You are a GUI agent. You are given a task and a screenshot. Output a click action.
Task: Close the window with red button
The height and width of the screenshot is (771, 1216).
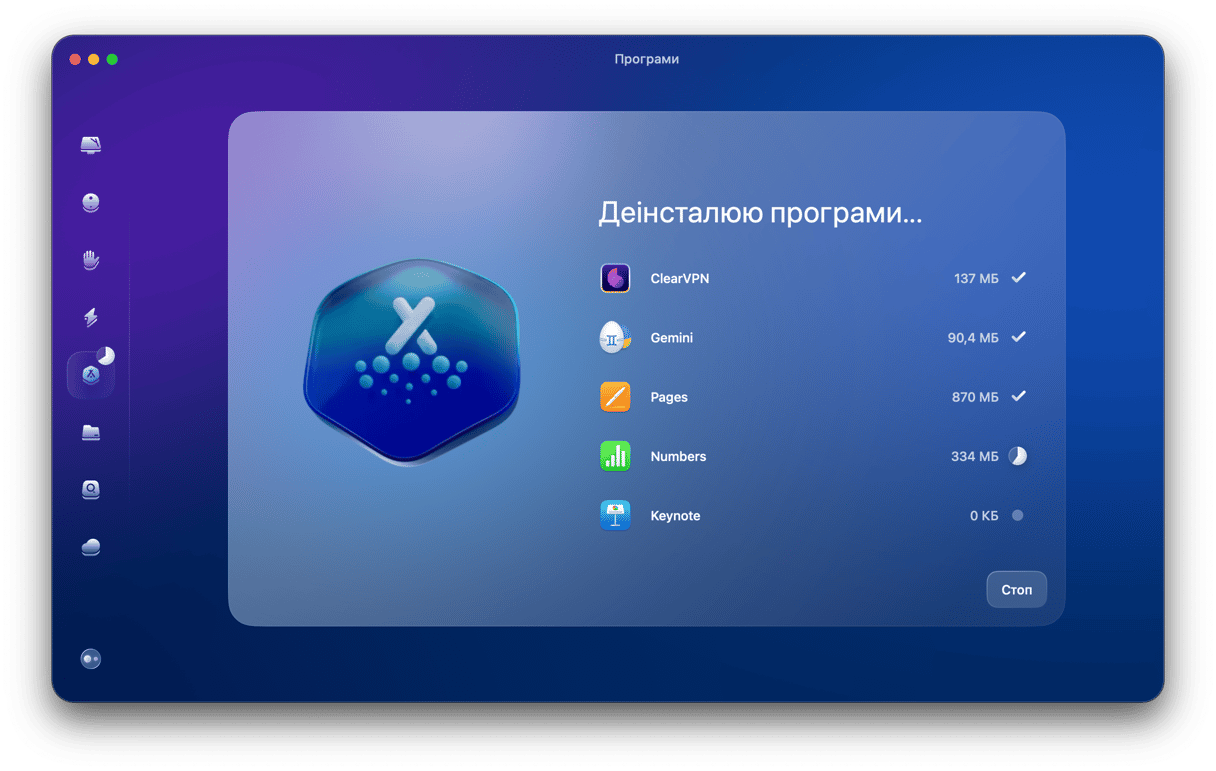coord(74,59)
